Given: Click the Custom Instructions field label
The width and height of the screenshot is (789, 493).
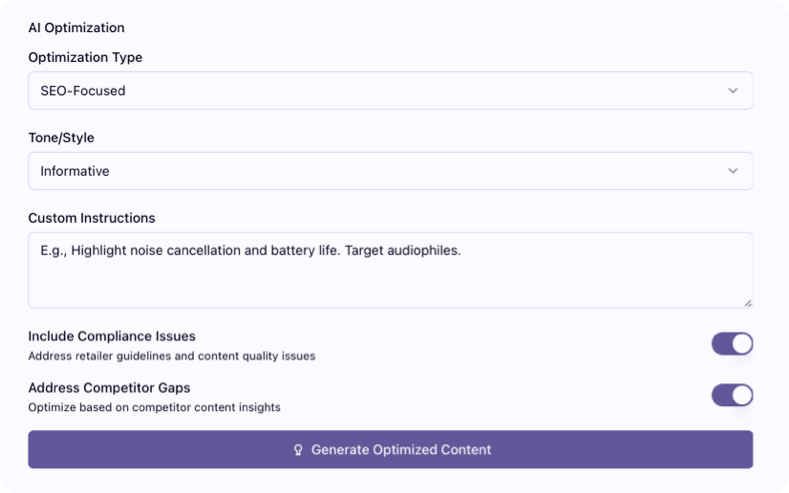Looking at the screenshot, I should tap(92, 218).
